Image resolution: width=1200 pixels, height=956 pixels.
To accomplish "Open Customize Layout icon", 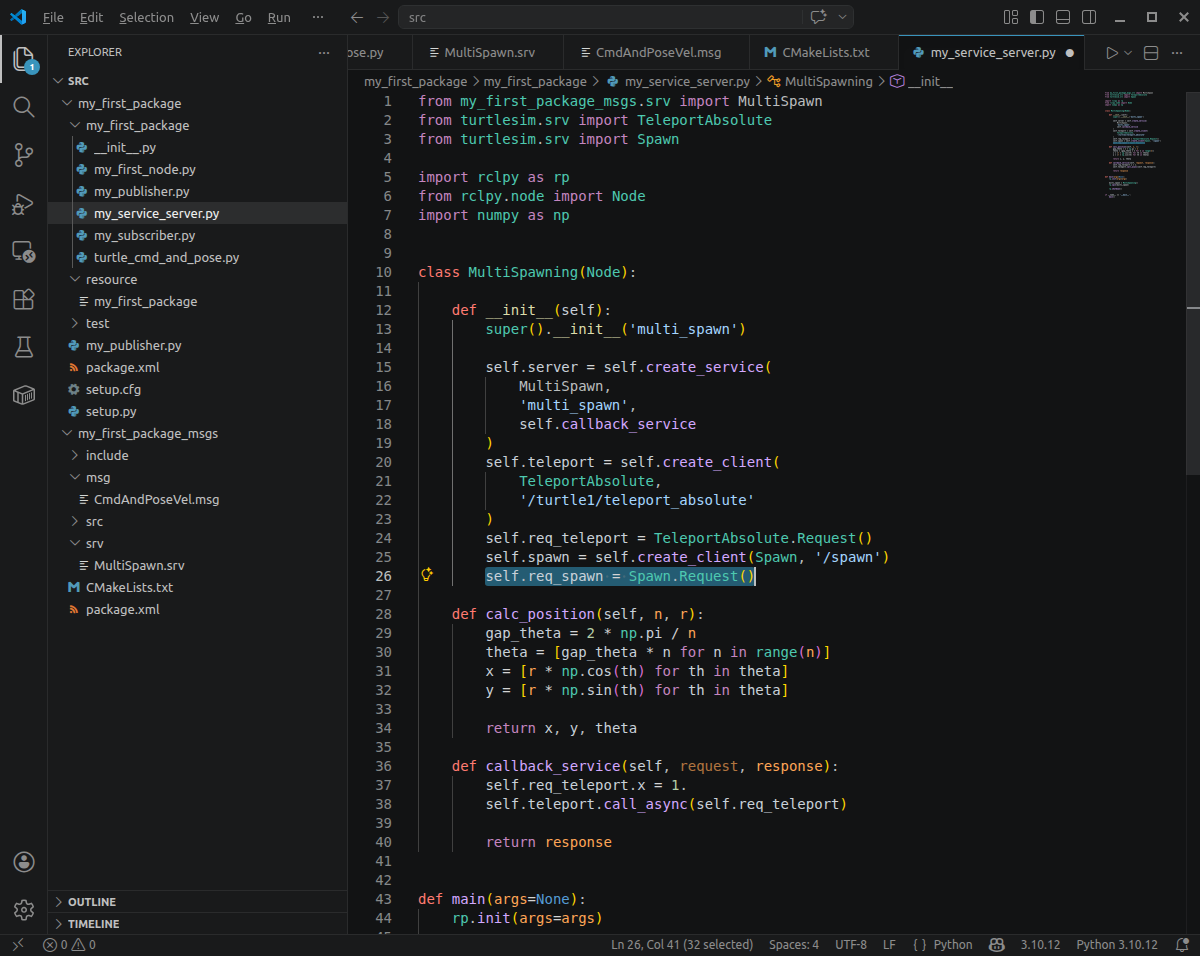I will coord(1011,17).
